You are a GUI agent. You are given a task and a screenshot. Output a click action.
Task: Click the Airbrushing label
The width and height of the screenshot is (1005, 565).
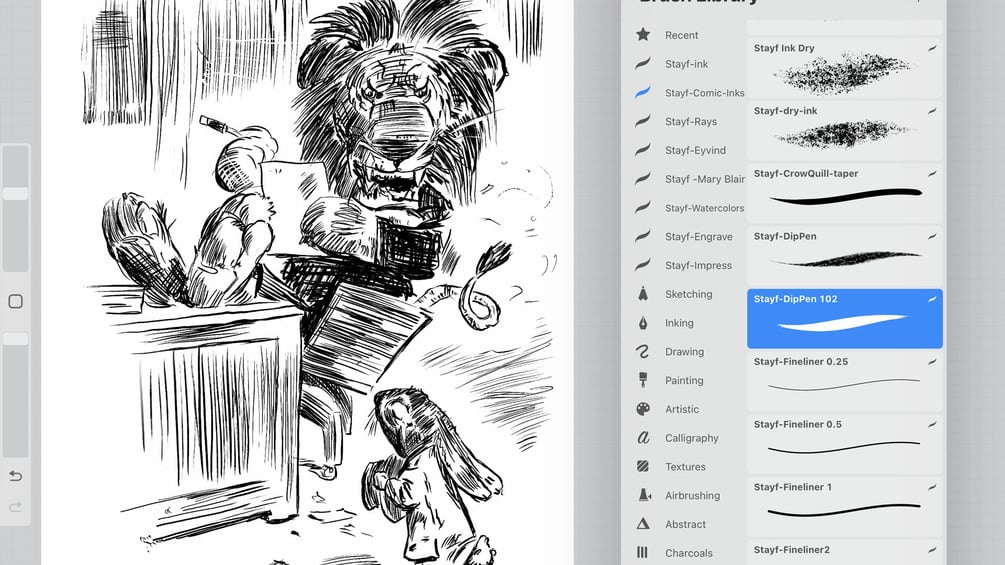(692, 495)
